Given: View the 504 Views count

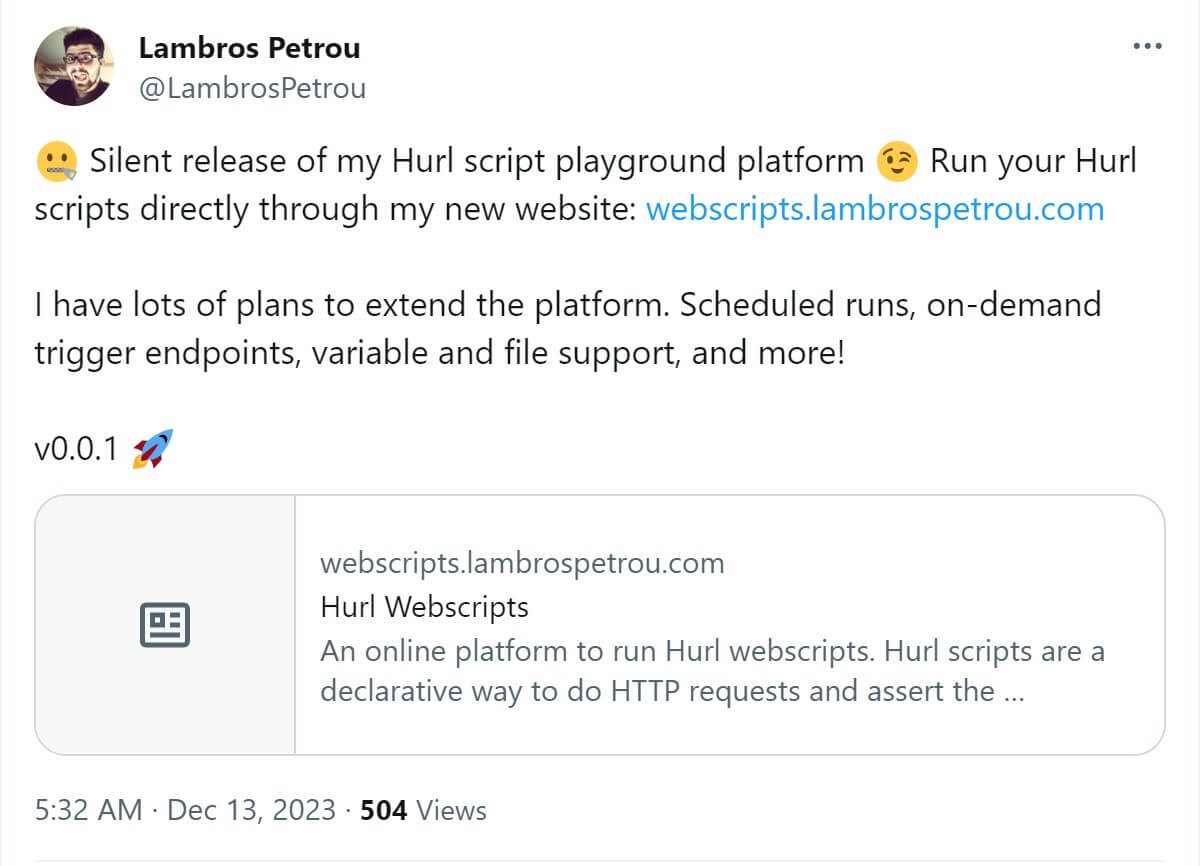Looking at the screenshot, I should coord(423,809).
